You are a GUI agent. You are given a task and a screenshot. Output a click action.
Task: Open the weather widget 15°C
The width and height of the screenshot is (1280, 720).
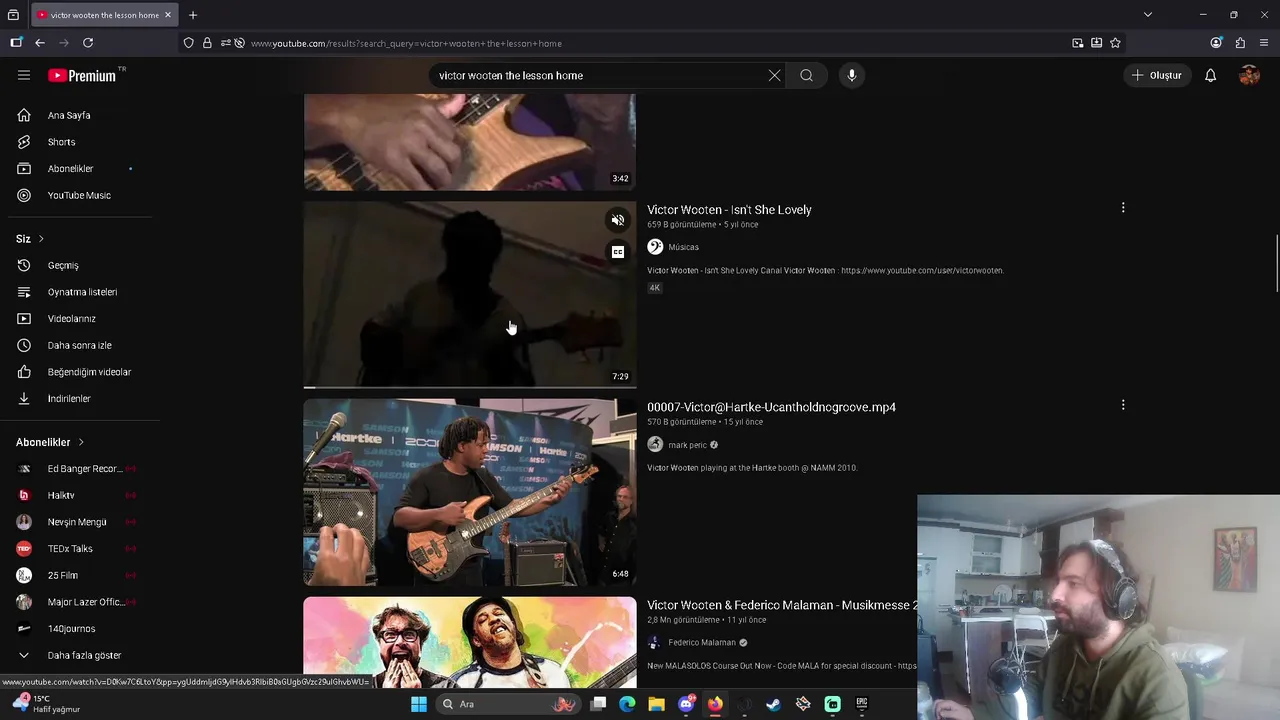46,703
